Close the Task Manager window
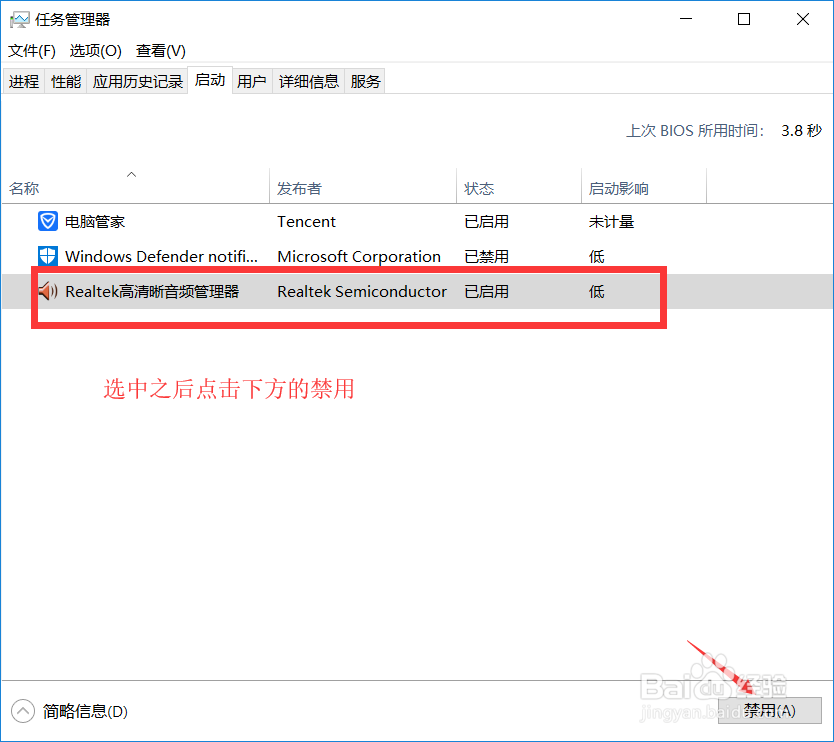The image size is (834, 742). [803, 19]
